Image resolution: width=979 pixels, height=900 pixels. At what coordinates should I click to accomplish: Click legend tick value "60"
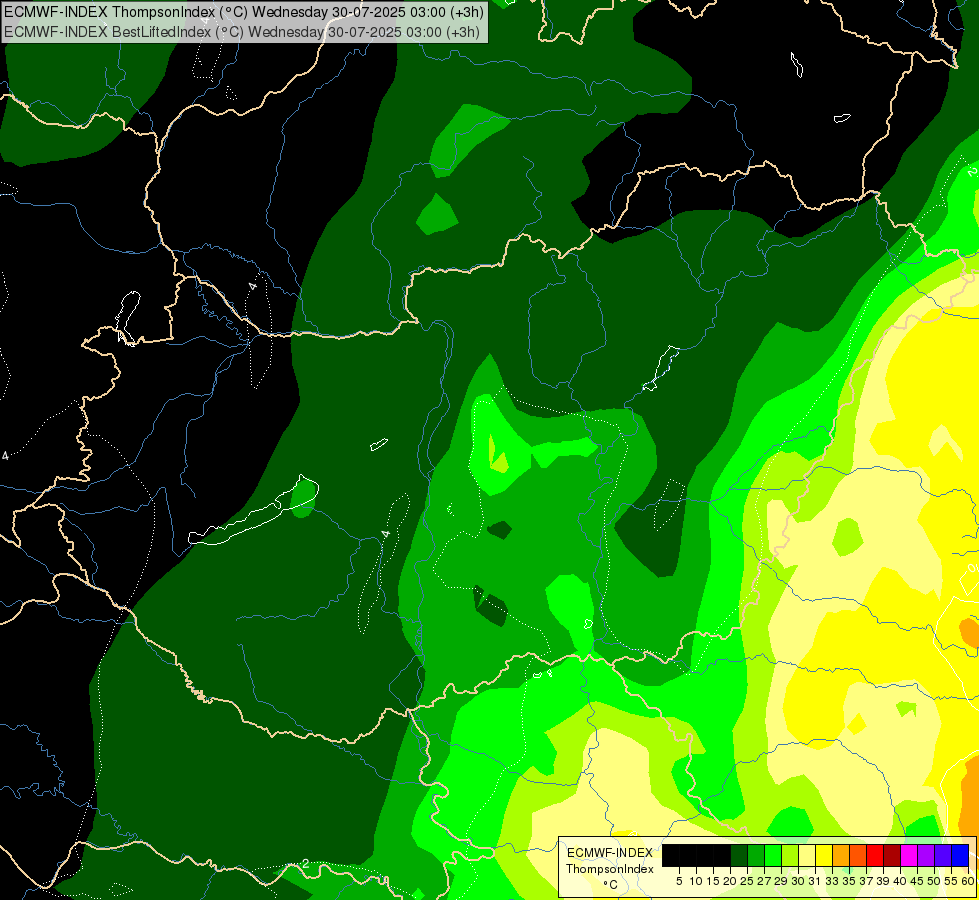click(968, 881)
